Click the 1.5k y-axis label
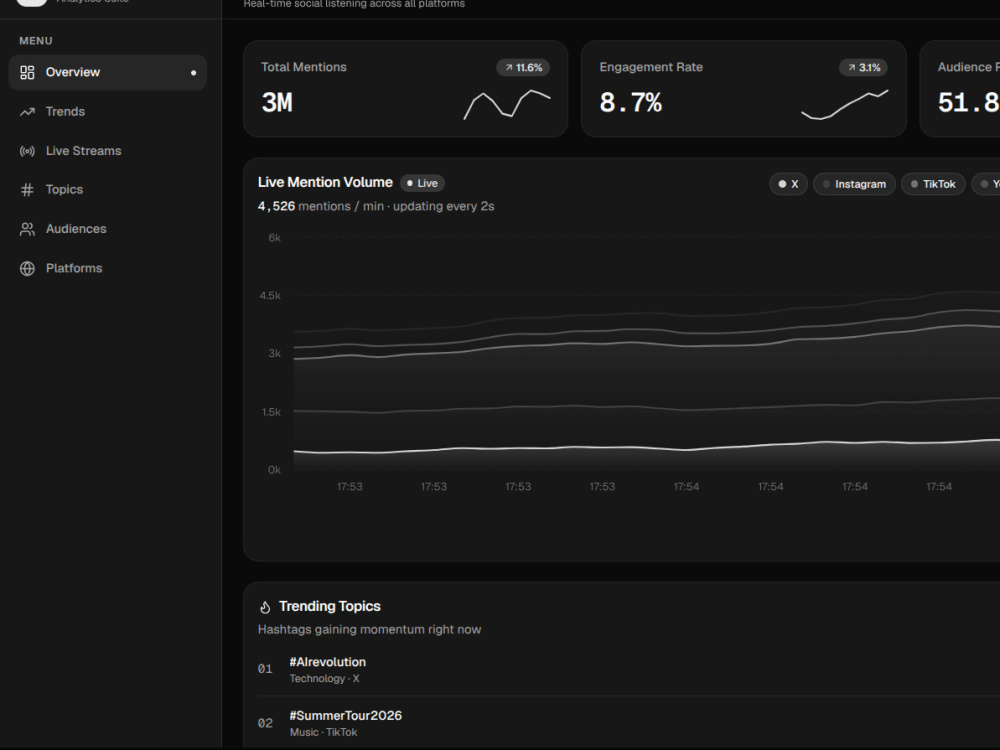This screenshot has height=750, width=1000. point(271,413)
